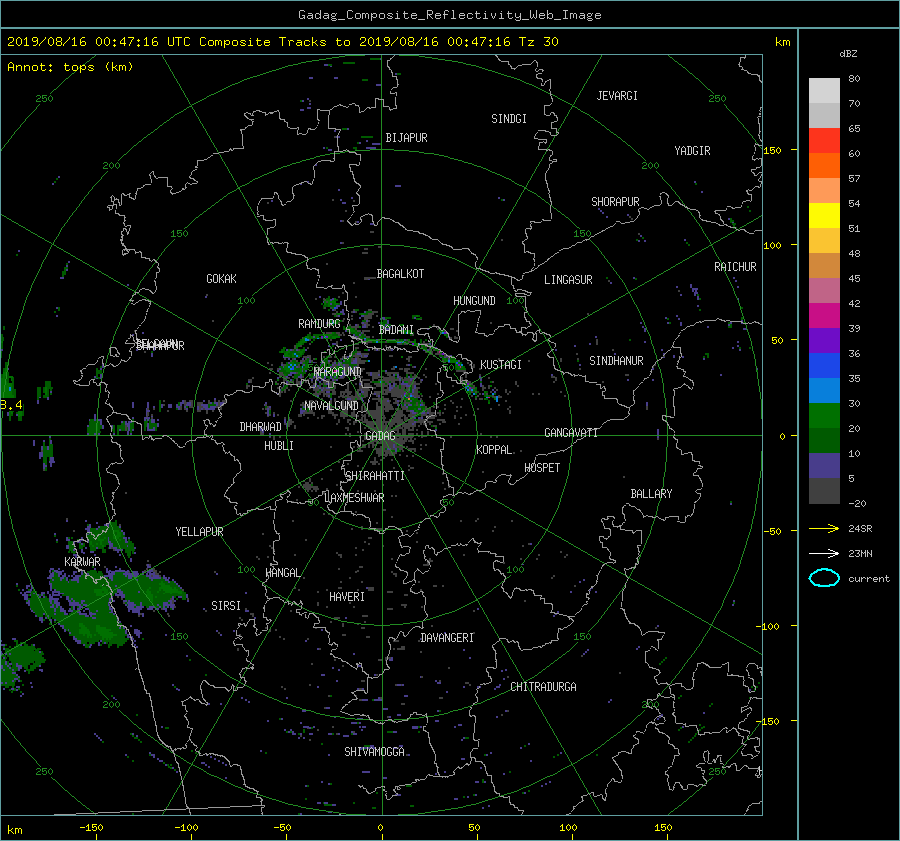Viewport: 900px width, 841px height.
Task: Click the KARWAR city label
Action: point(82,562)
